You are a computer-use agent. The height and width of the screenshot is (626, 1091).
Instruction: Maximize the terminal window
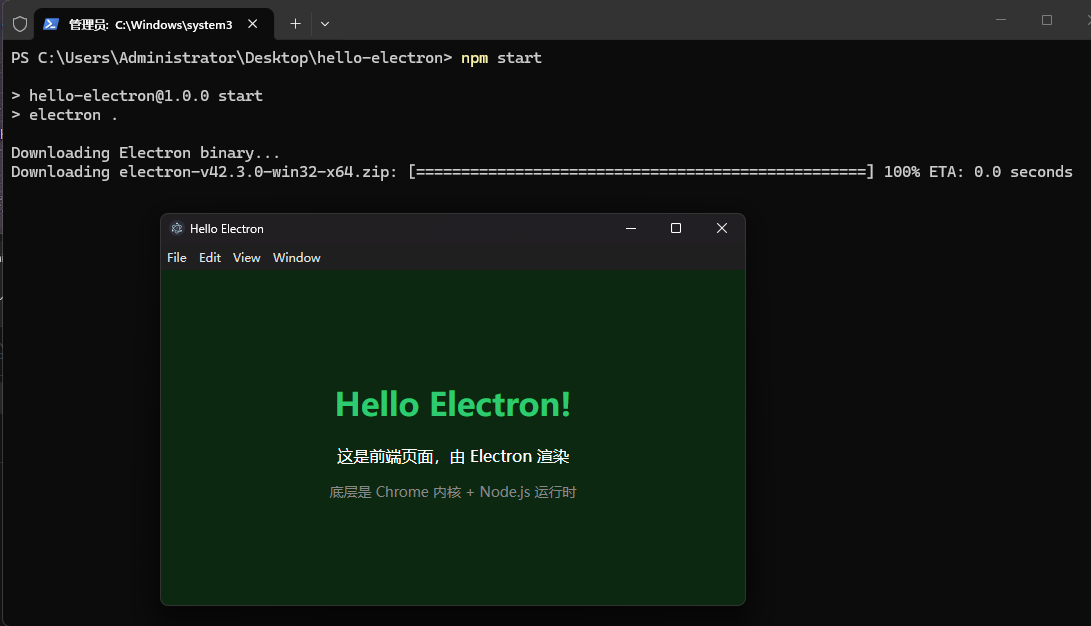click(x=1046, y=20)
